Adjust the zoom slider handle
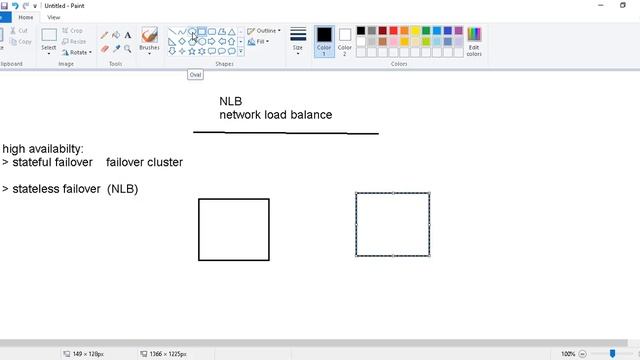 pyautogui.click(x=612, y=353)
